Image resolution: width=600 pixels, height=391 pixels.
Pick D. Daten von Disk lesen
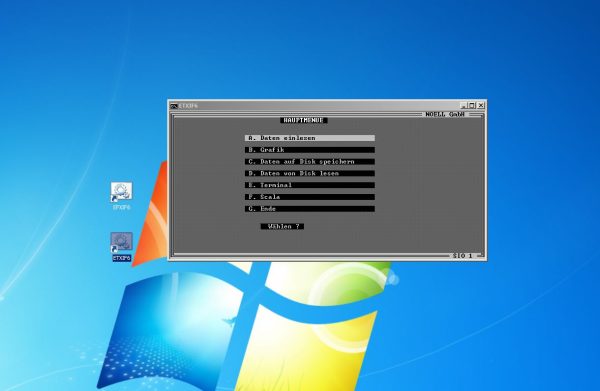point(310,173)
